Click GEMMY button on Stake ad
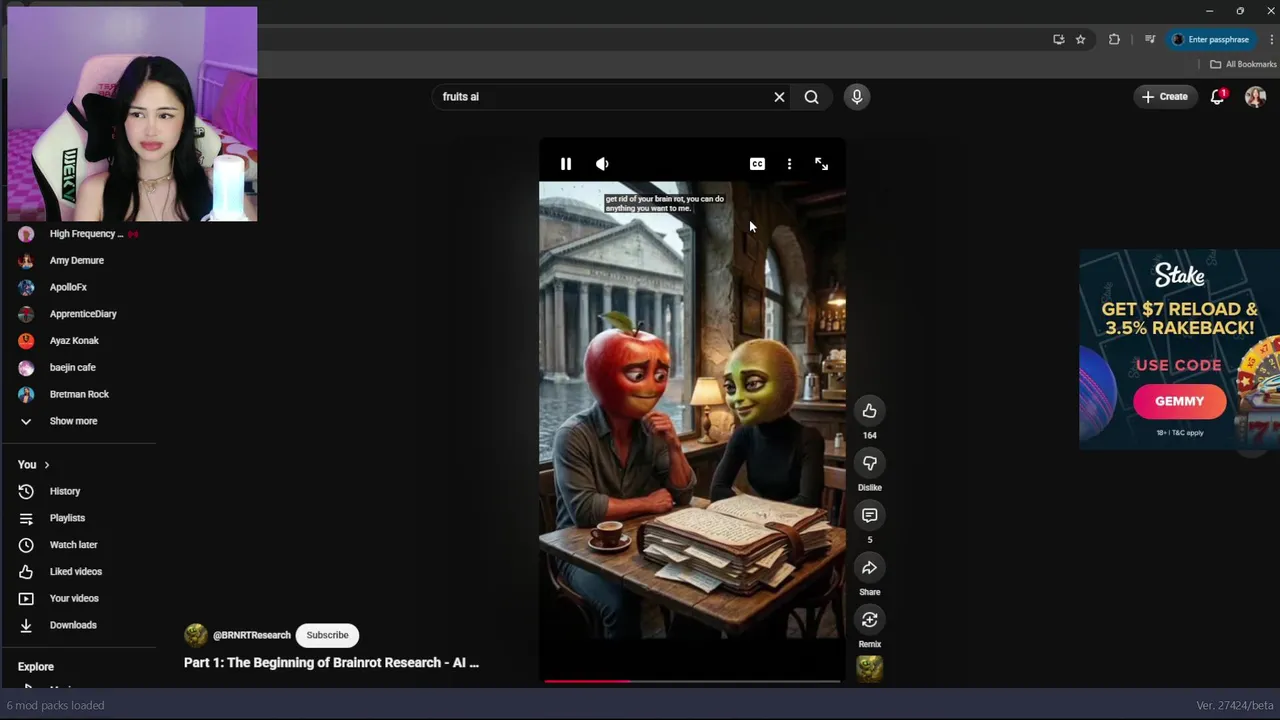Screen dimensions: 1280x720 point(1179,401)
